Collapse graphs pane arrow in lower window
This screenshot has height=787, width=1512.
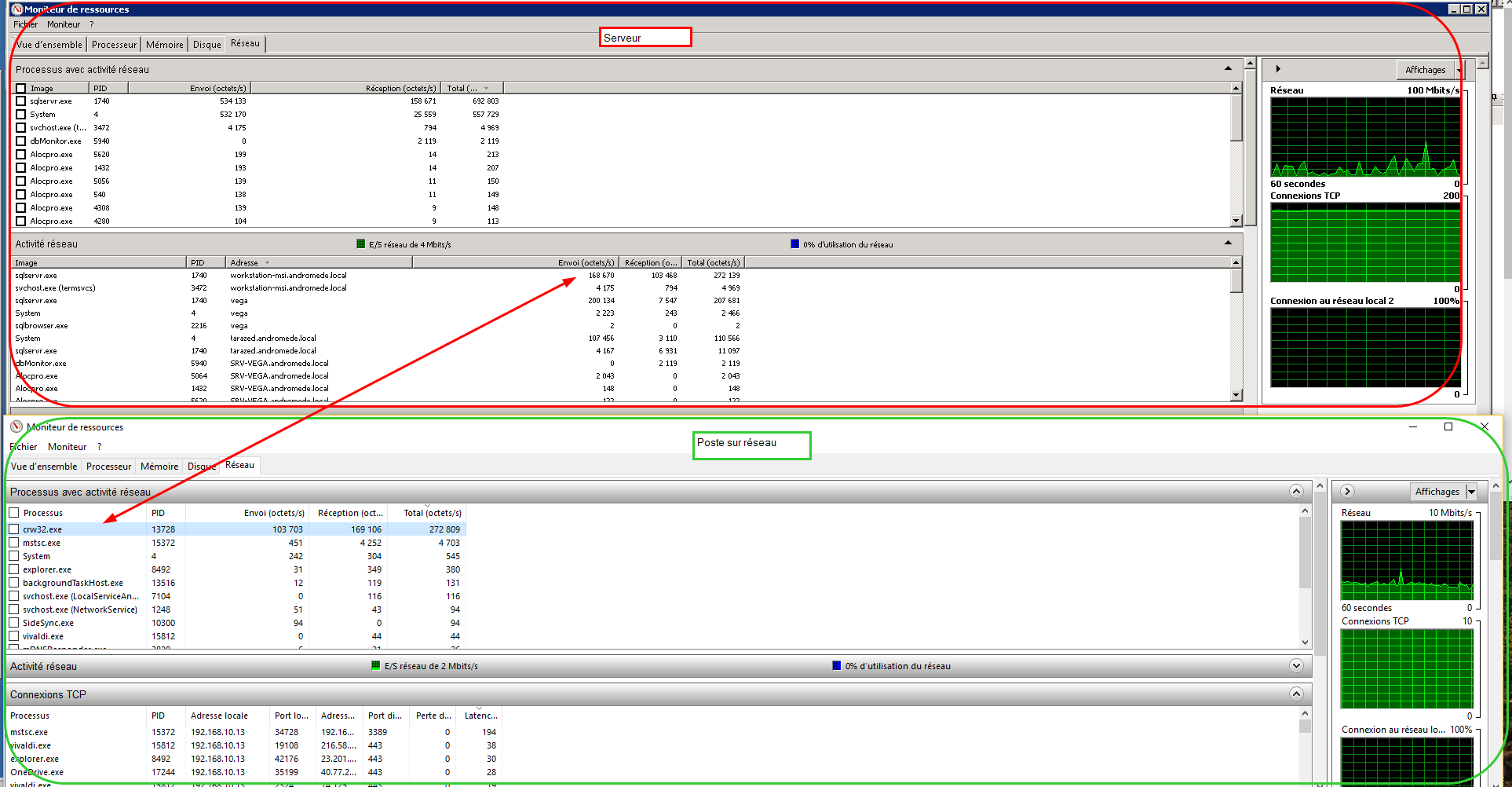pyautogui.click(x=1347, y=492)
